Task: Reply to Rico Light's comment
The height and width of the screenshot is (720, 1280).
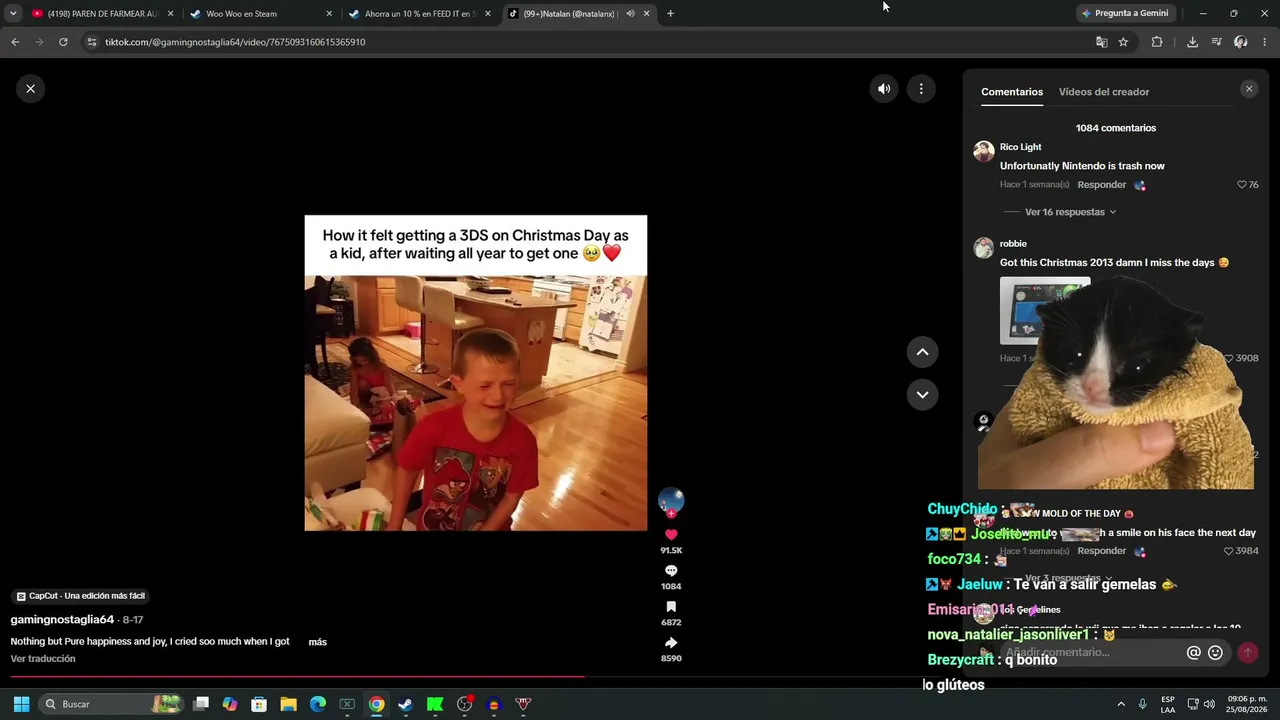Action: click(1102, 185)
